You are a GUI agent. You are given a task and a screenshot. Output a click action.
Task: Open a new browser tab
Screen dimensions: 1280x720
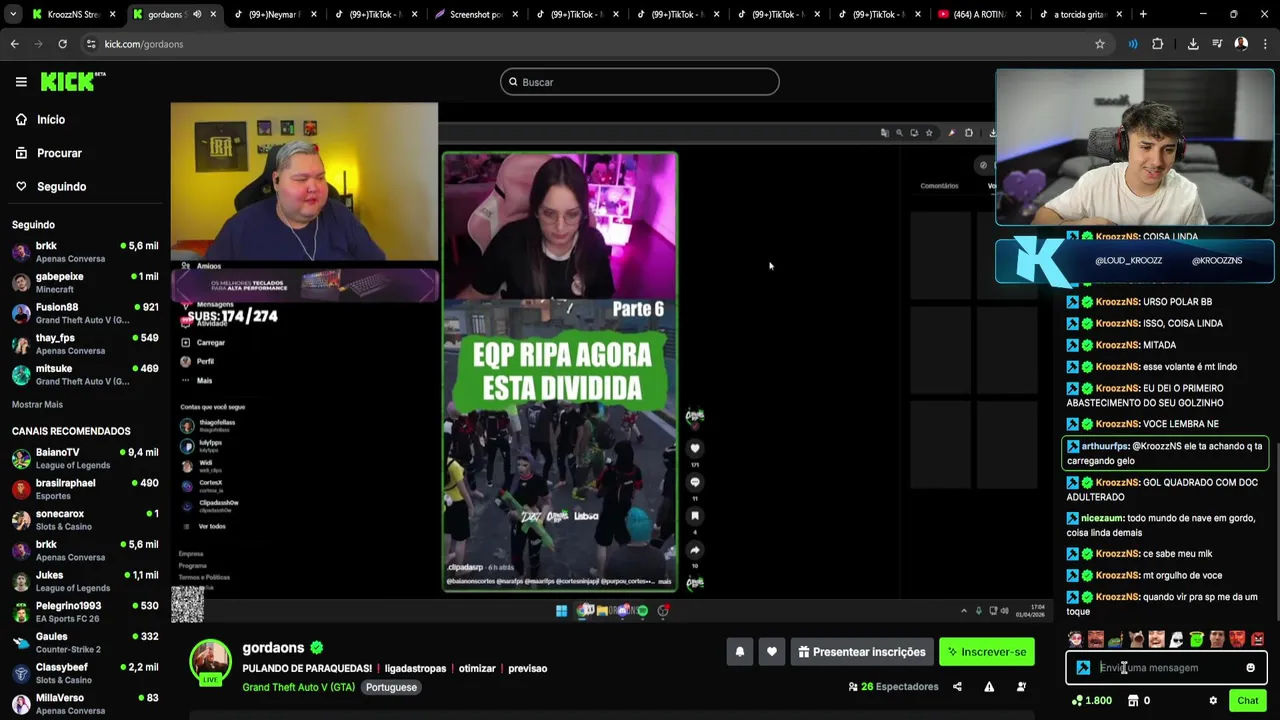pos(1143,15)
